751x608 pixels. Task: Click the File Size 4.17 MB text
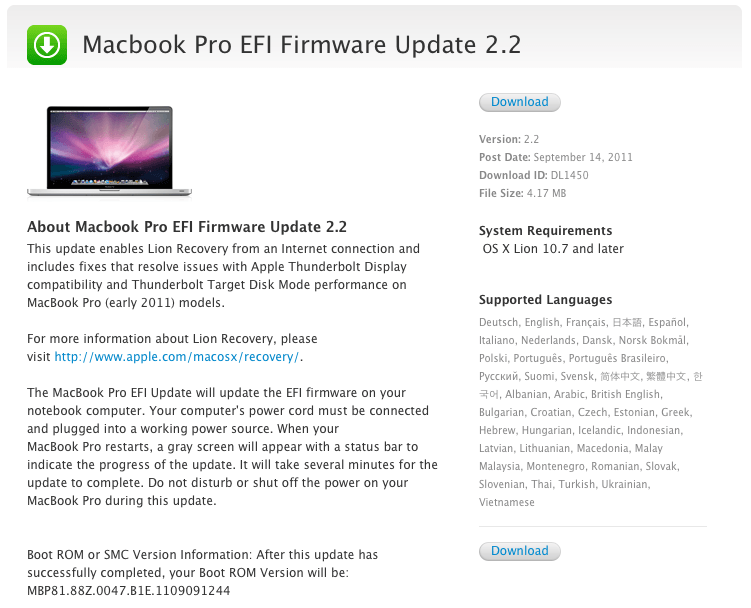523,194
